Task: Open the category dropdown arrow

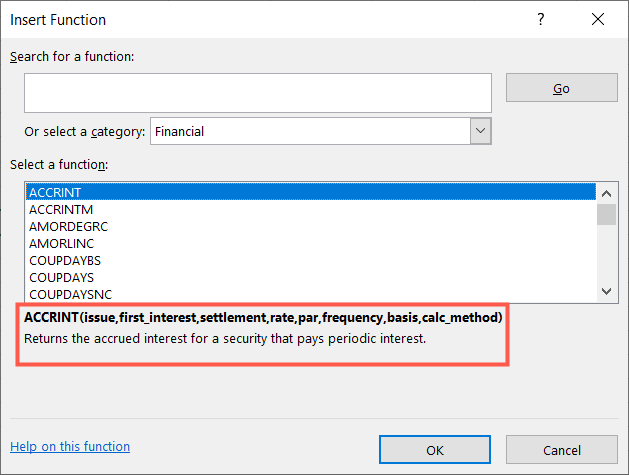Action: pyautogui.click(x=480, y=131)
